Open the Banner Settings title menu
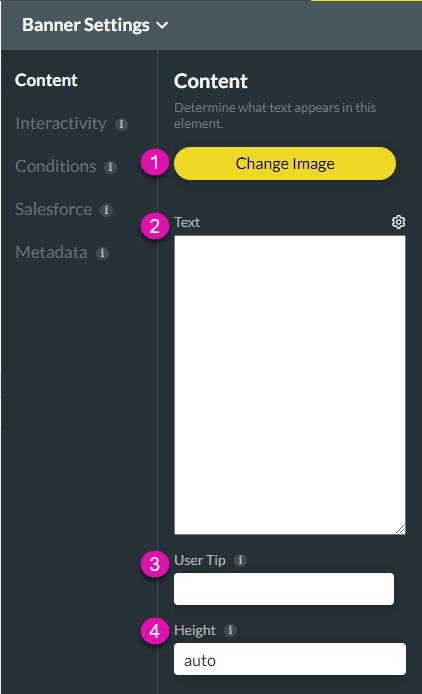Image resolution: width=422 pixels, height=694 pixels. click(x=86, y=25)
